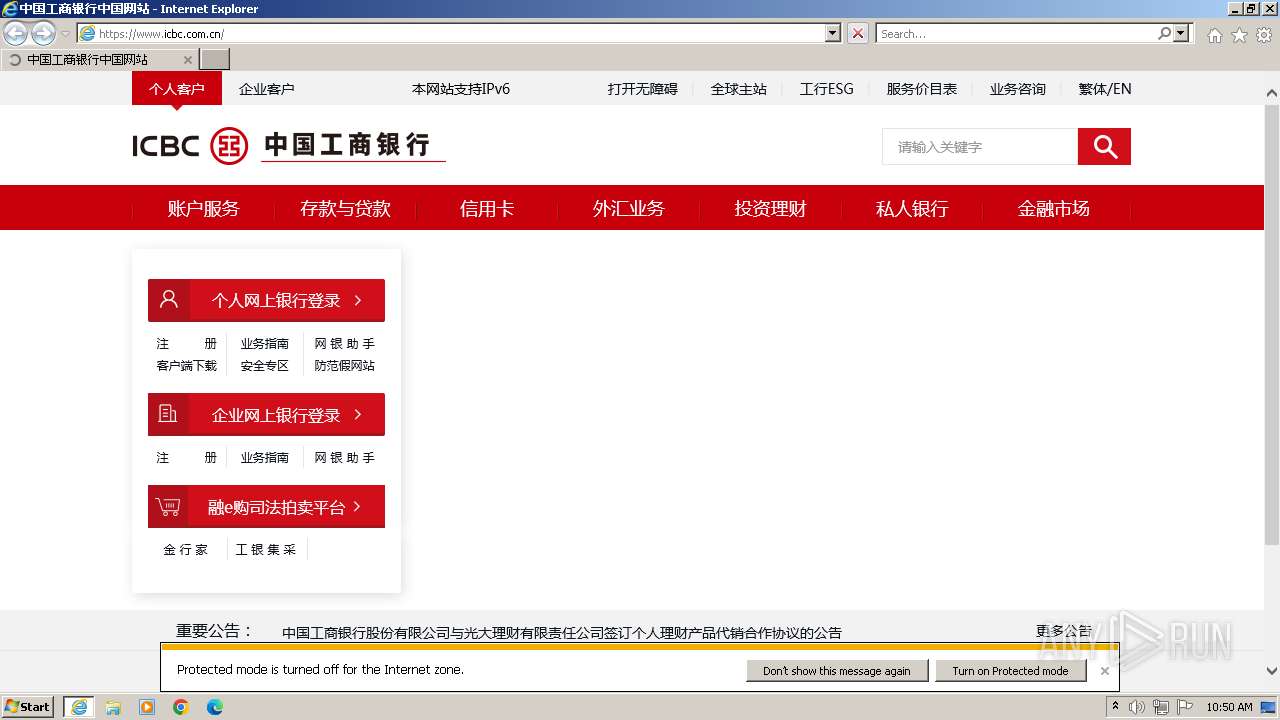Viewport: 1280px width, 720px height.
Task: Stop loading page with the red X button
Action: point(858,34)
